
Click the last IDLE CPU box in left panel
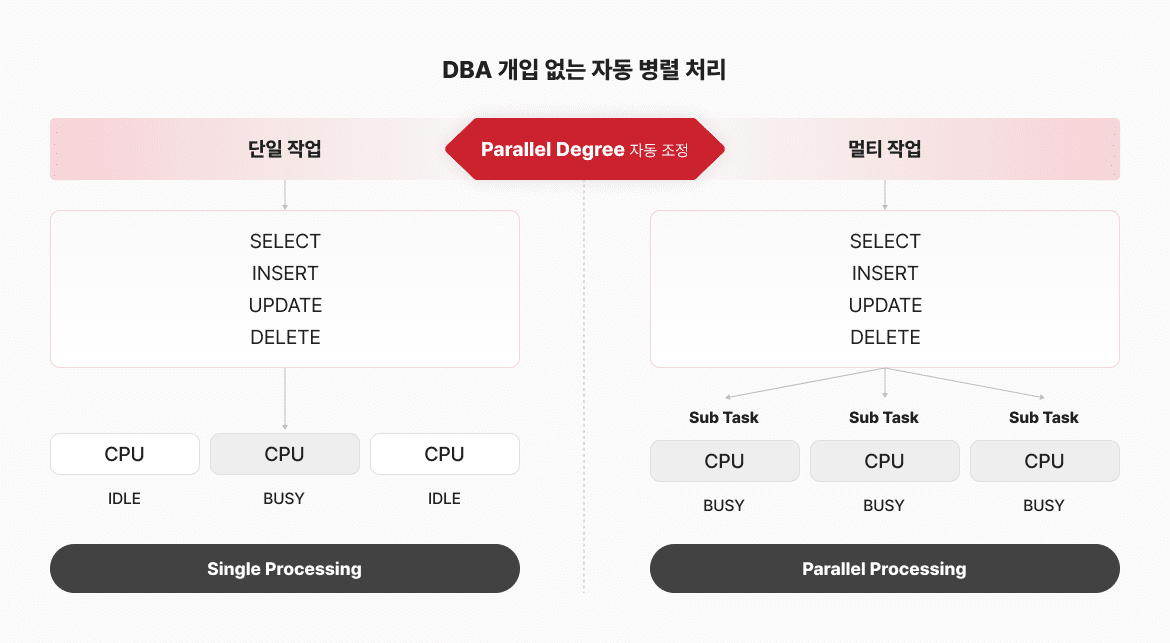pyautogui.click(x=445, y=454)
